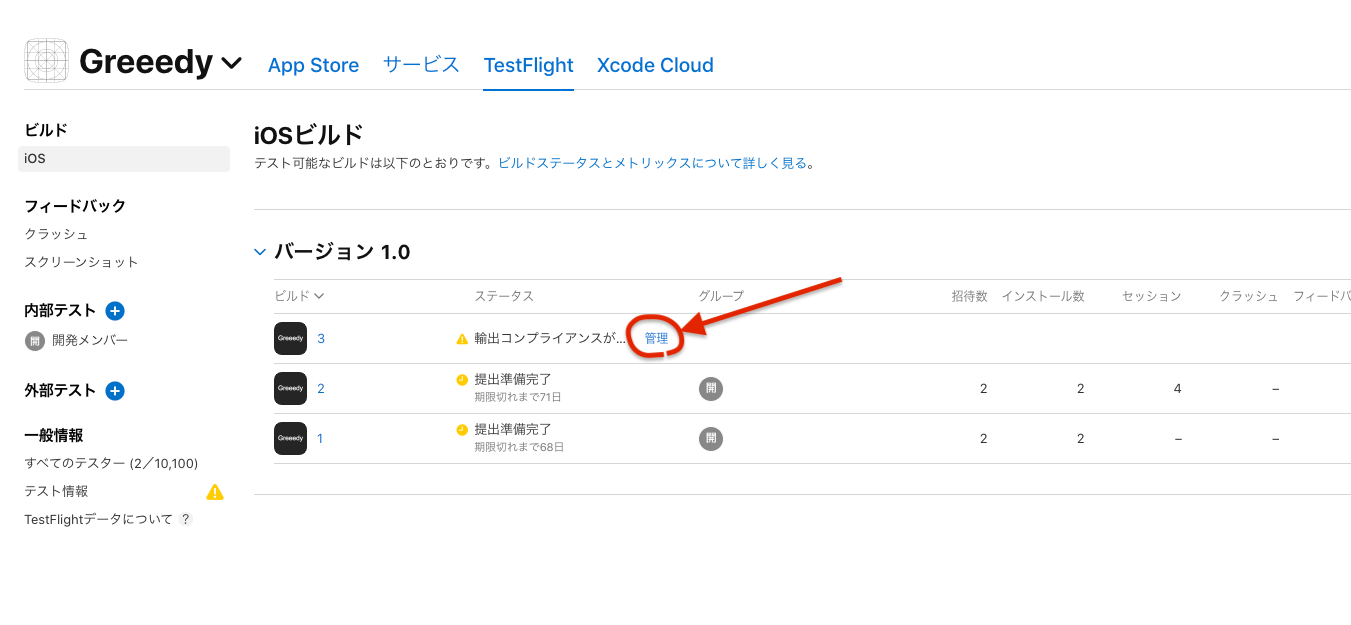Collapse the バージョン 1.0 section
This screenshot has height=625, width=1351.
(x=260, y=253)
